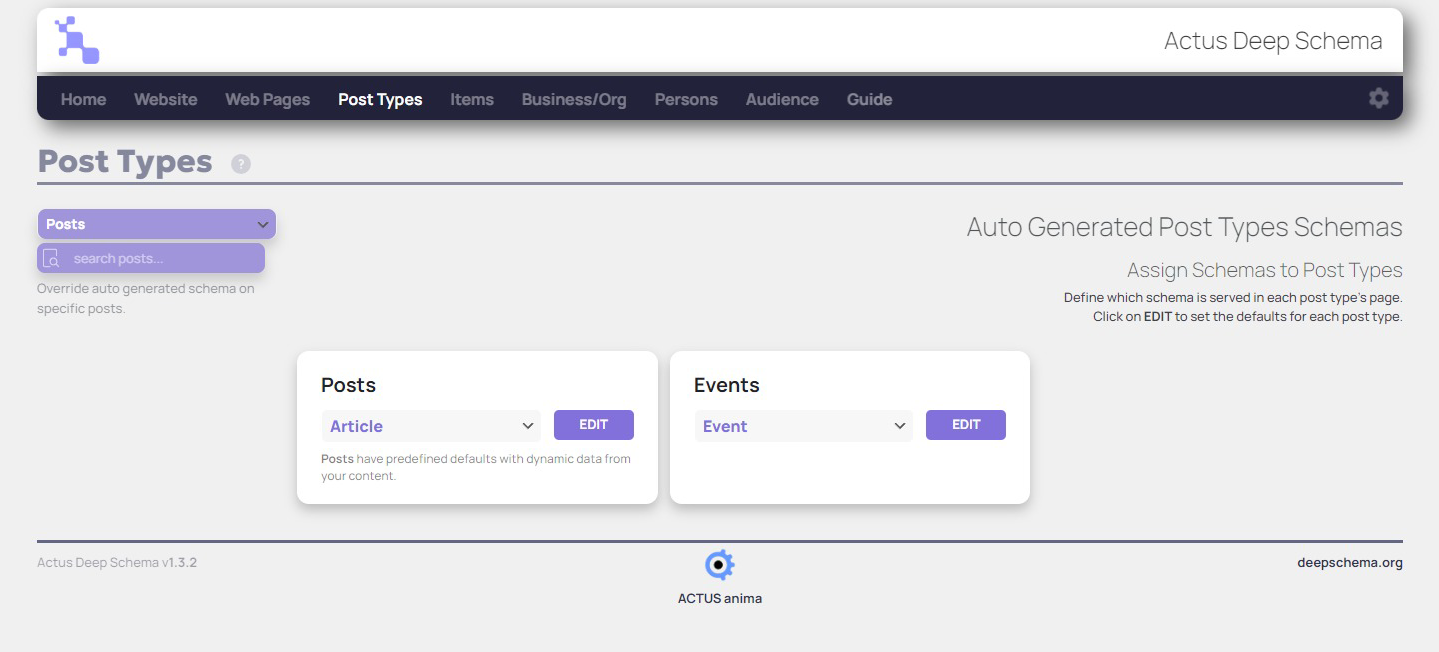Open the Business/Org section
Screen dimensions: 1439x652
(574, 99)
